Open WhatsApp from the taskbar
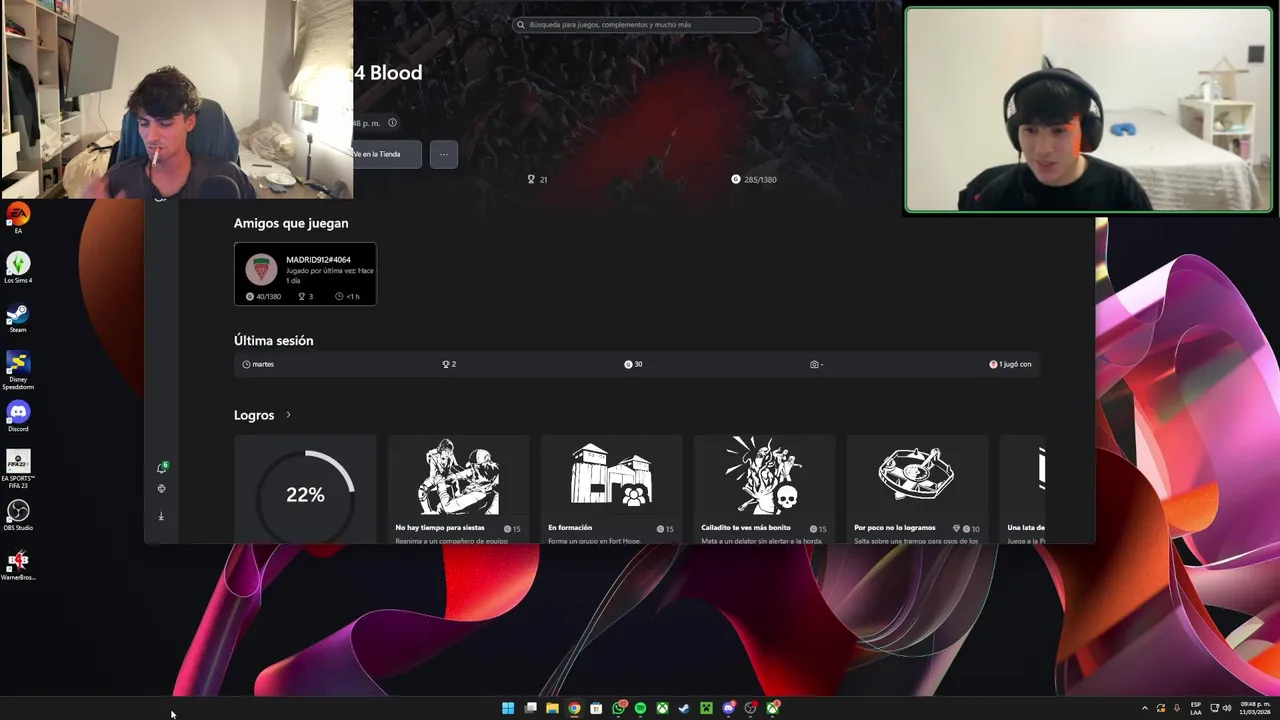 [x=619, y=708]
